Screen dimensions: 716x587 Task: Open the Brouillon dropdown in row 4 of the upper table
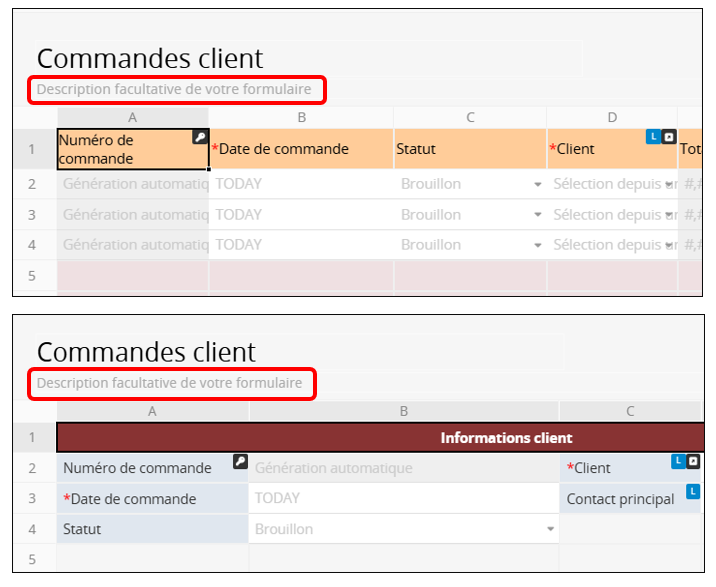(537, 245)
